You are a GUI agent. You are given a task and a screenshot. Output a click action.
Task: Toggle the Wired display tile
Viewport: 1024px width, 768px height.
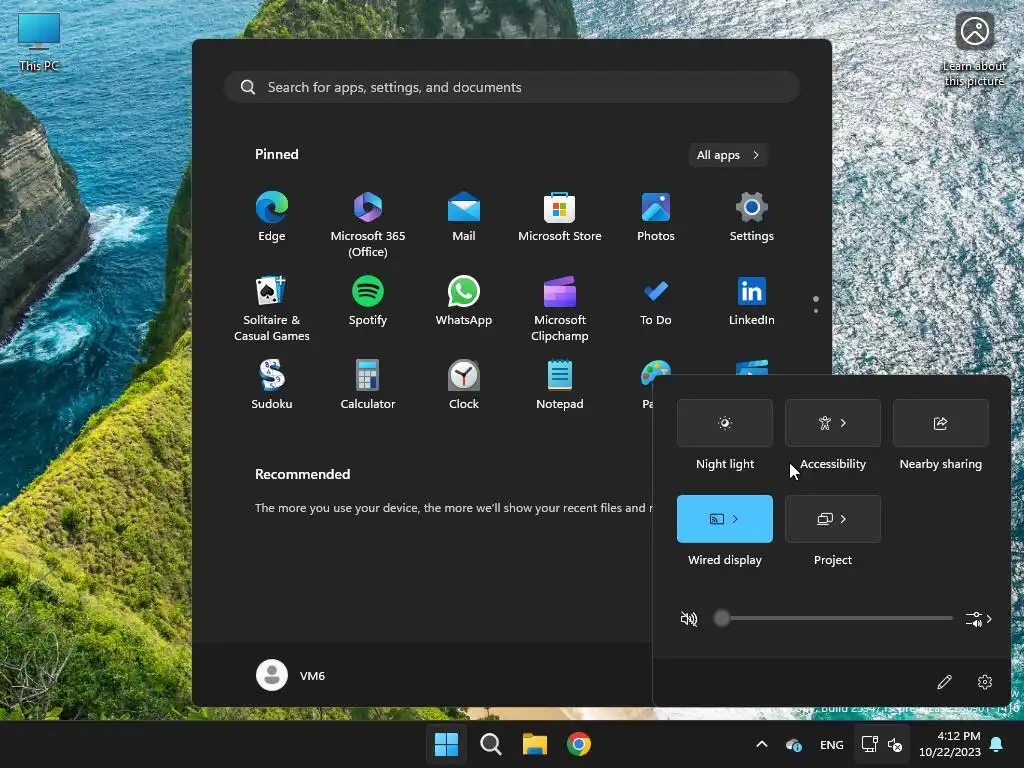[725, 519]
